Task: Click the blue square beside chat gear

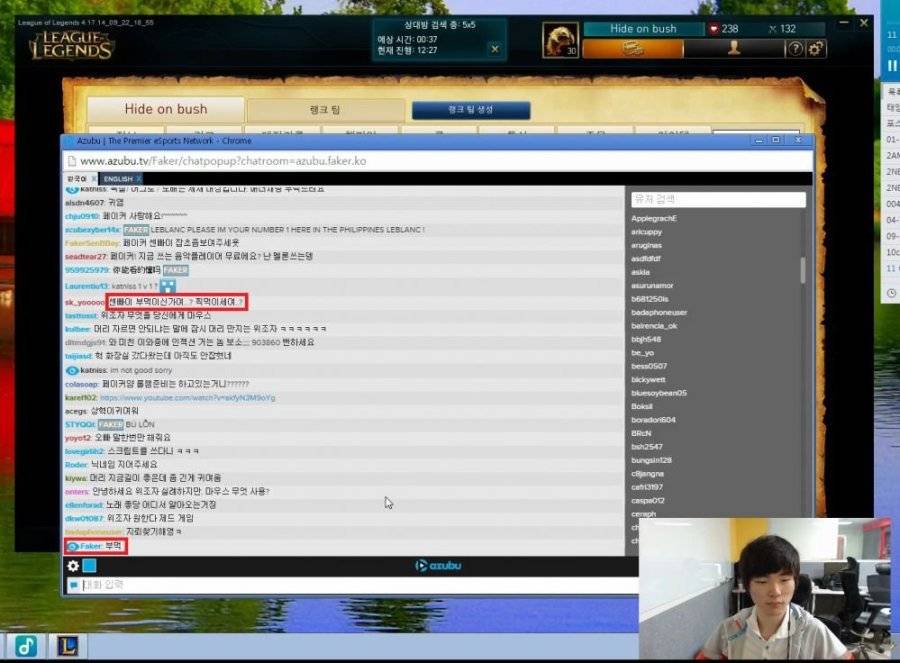Action: click(x=89, y=566)
